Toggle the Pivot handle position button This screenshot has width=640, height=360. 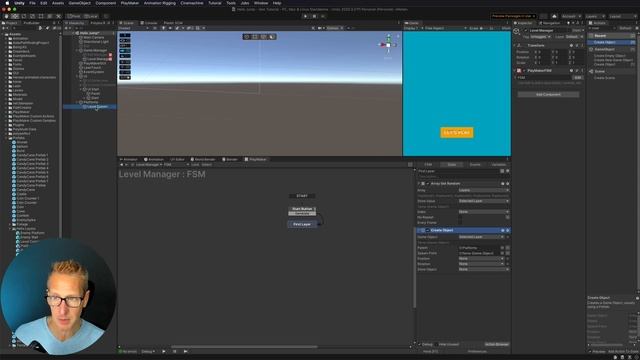pos(74,16)
